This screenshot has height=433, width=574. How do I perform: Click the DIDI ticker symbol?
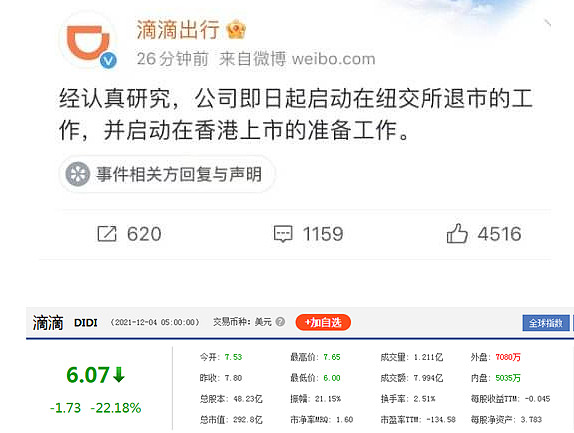pyautogui.click(x=86, y=323)
